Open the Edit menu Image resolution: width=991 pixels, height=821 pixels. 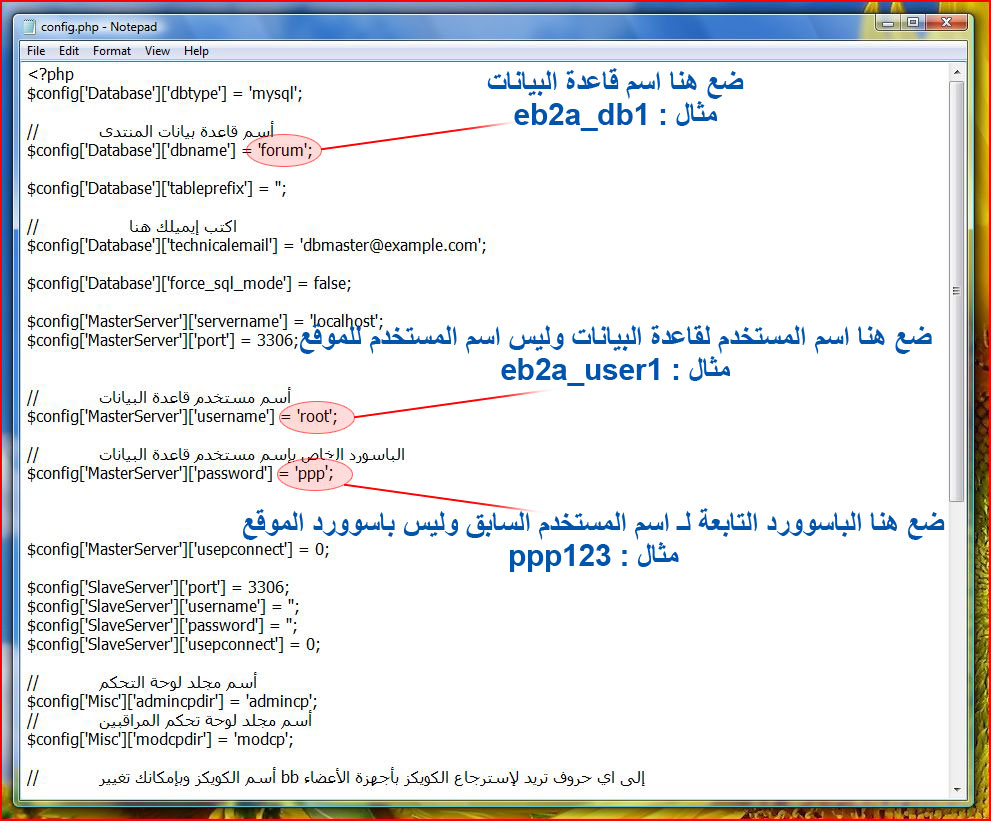pos(69,50)
